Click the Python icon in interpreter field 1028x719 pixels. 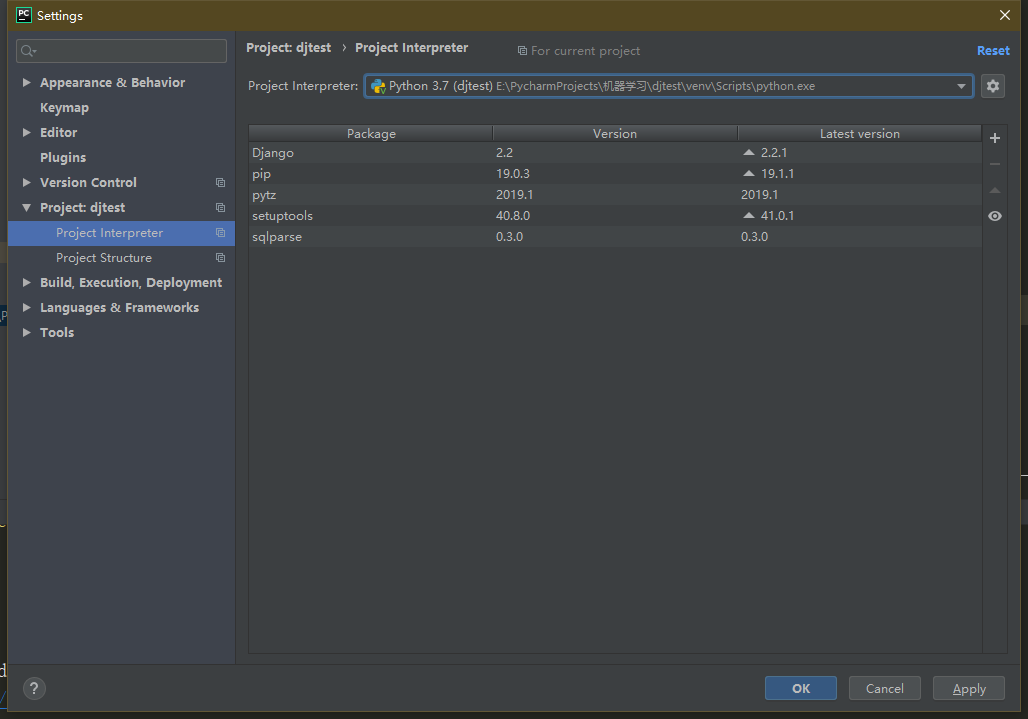click(x=378, y=86)
